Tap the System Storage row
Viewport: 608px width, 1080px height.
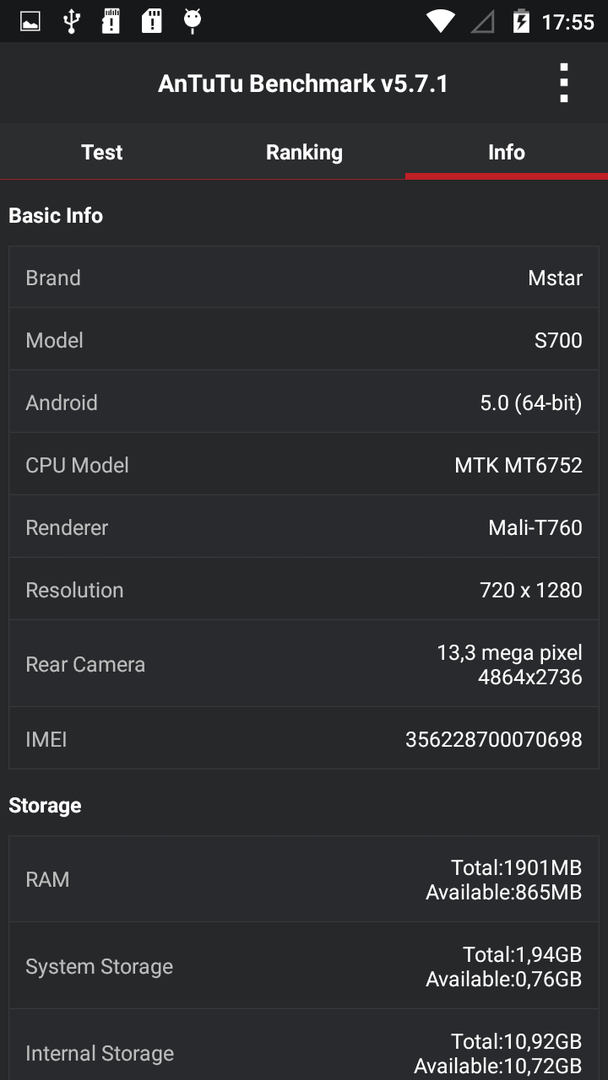click(x=304, y=966)
